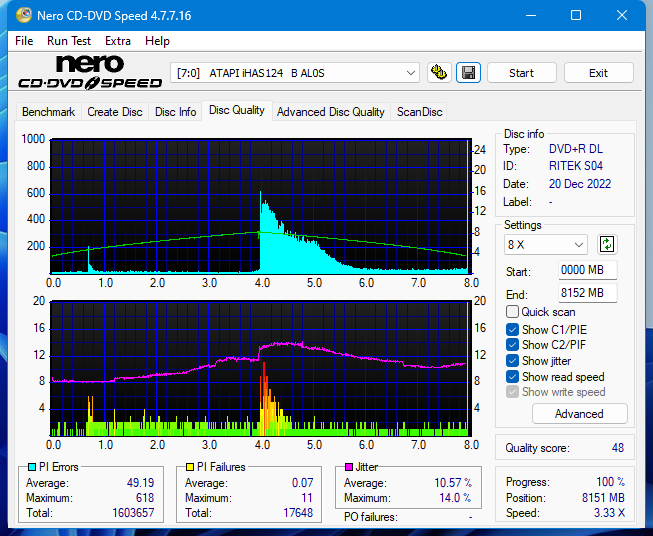Click the magenta Jitter color swatch

(x=349, y=467)
